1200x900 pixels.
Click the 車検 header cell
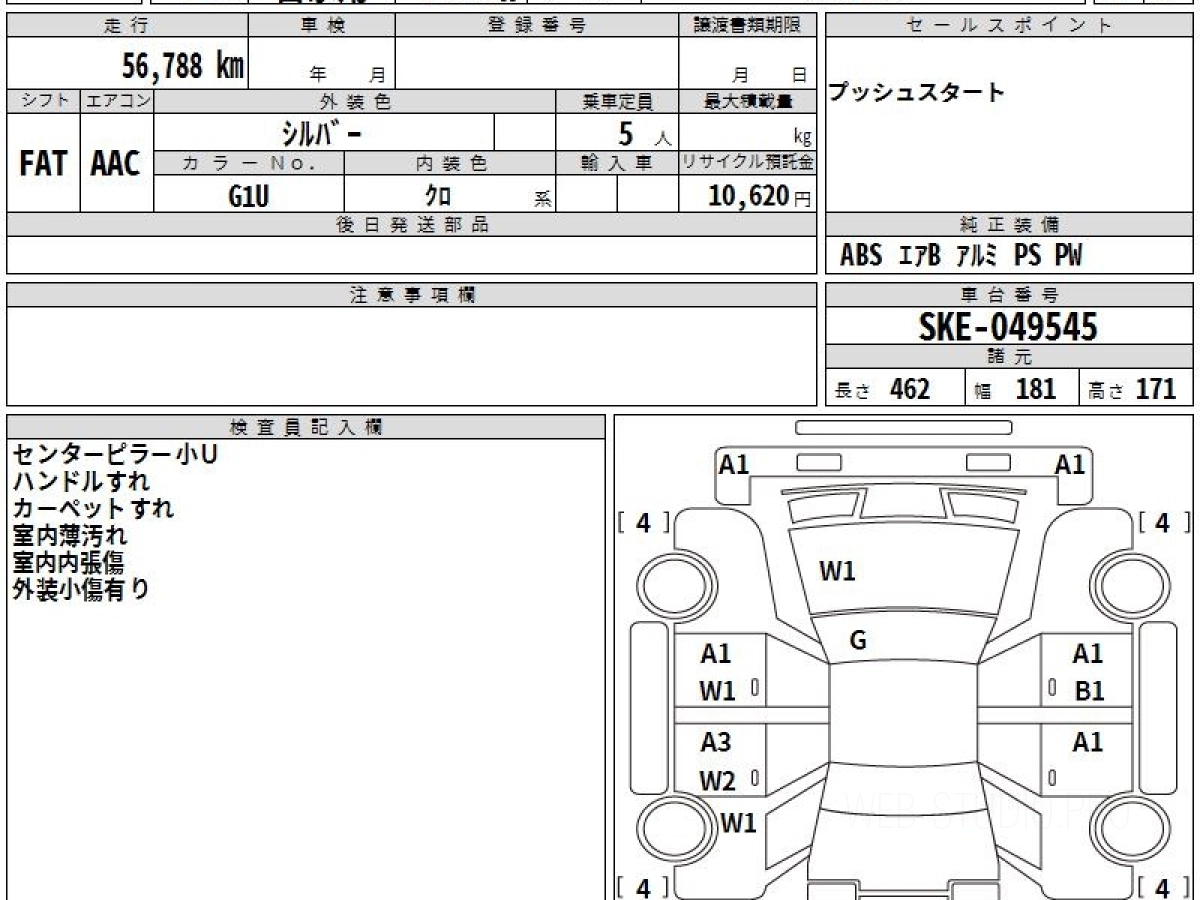[x=322, y=27]
